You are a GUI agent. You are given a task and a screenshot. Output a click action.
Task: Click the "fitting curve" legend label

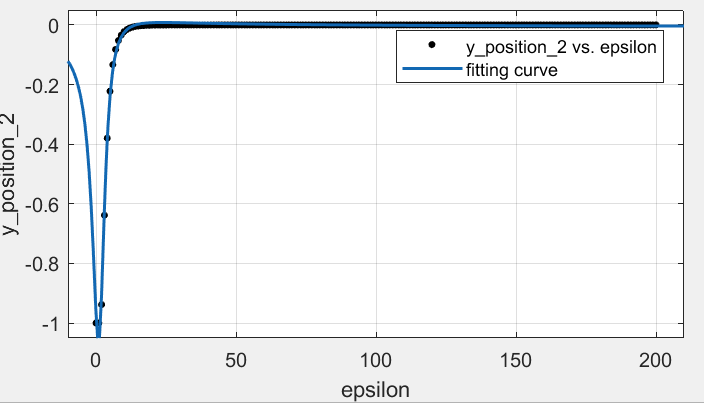point(511,70)
